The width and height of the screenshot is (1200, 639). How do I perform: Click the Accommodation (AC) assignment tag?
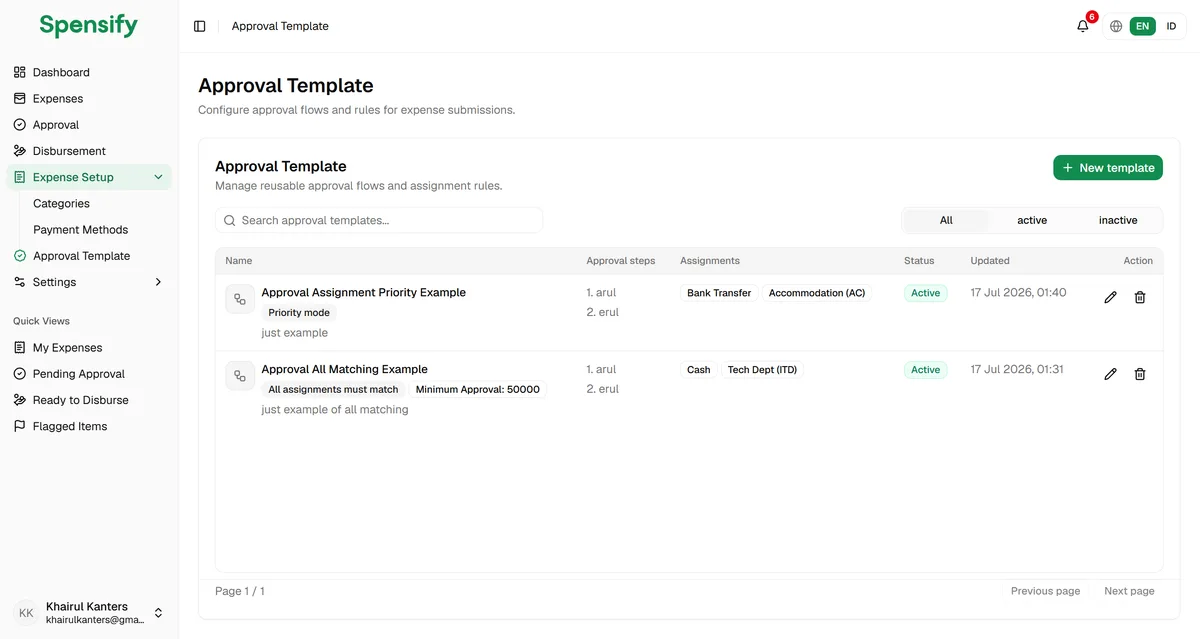pos(817,293)
